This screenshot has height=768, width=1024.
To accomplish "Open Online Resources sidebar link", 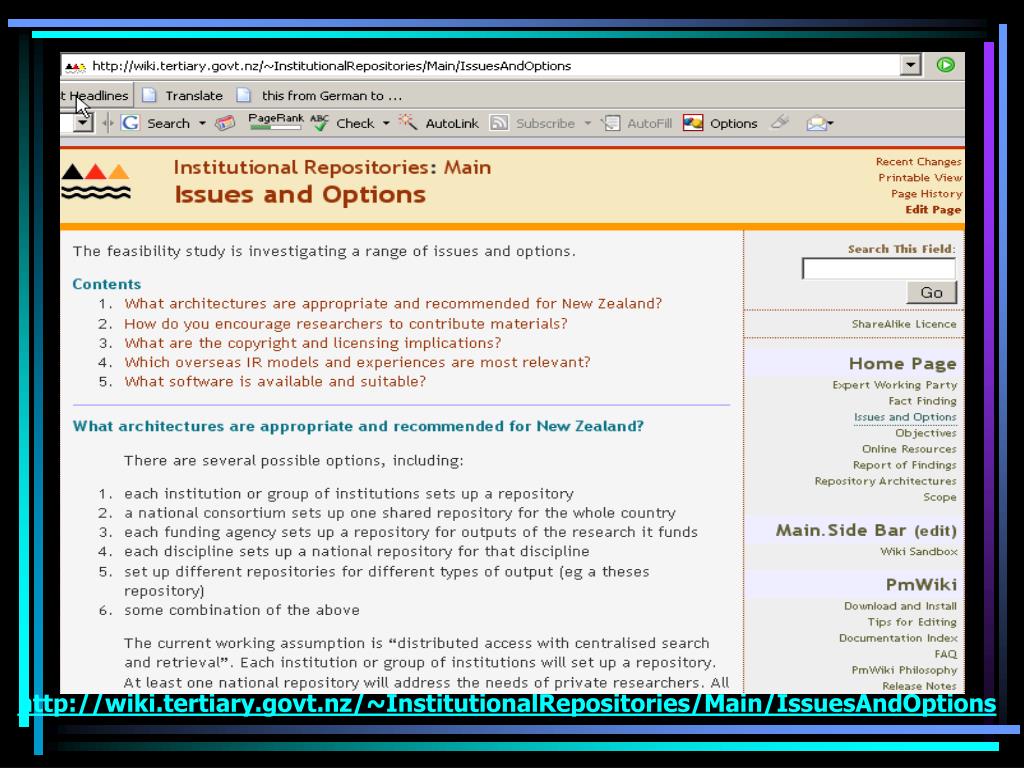I will [909, 449].
